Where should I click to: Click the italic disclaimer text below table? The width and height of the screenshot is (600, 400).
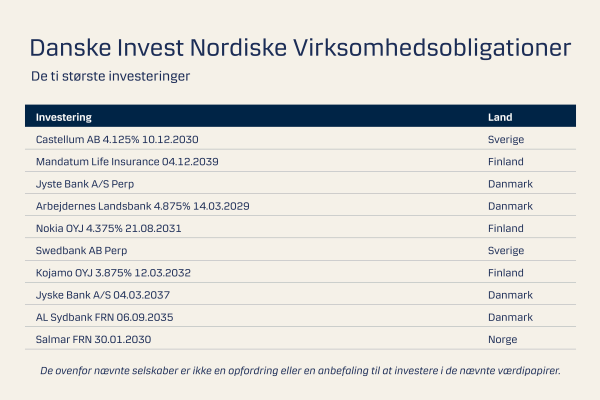300,370
